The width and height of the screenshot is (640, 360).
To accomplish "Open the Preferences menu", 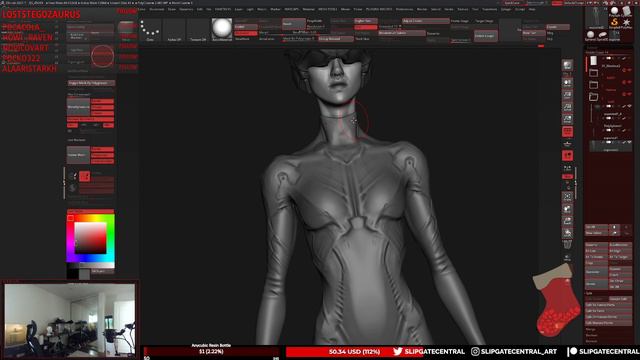I will tap(404, 9).
